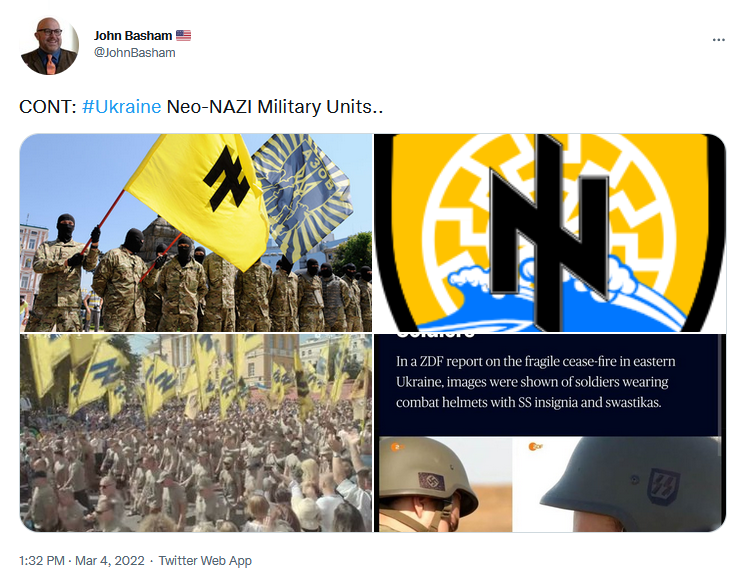Open the @JohnBasham handle link
The height and width of the screenshot is (580, 742).
[x=134, y=53]
